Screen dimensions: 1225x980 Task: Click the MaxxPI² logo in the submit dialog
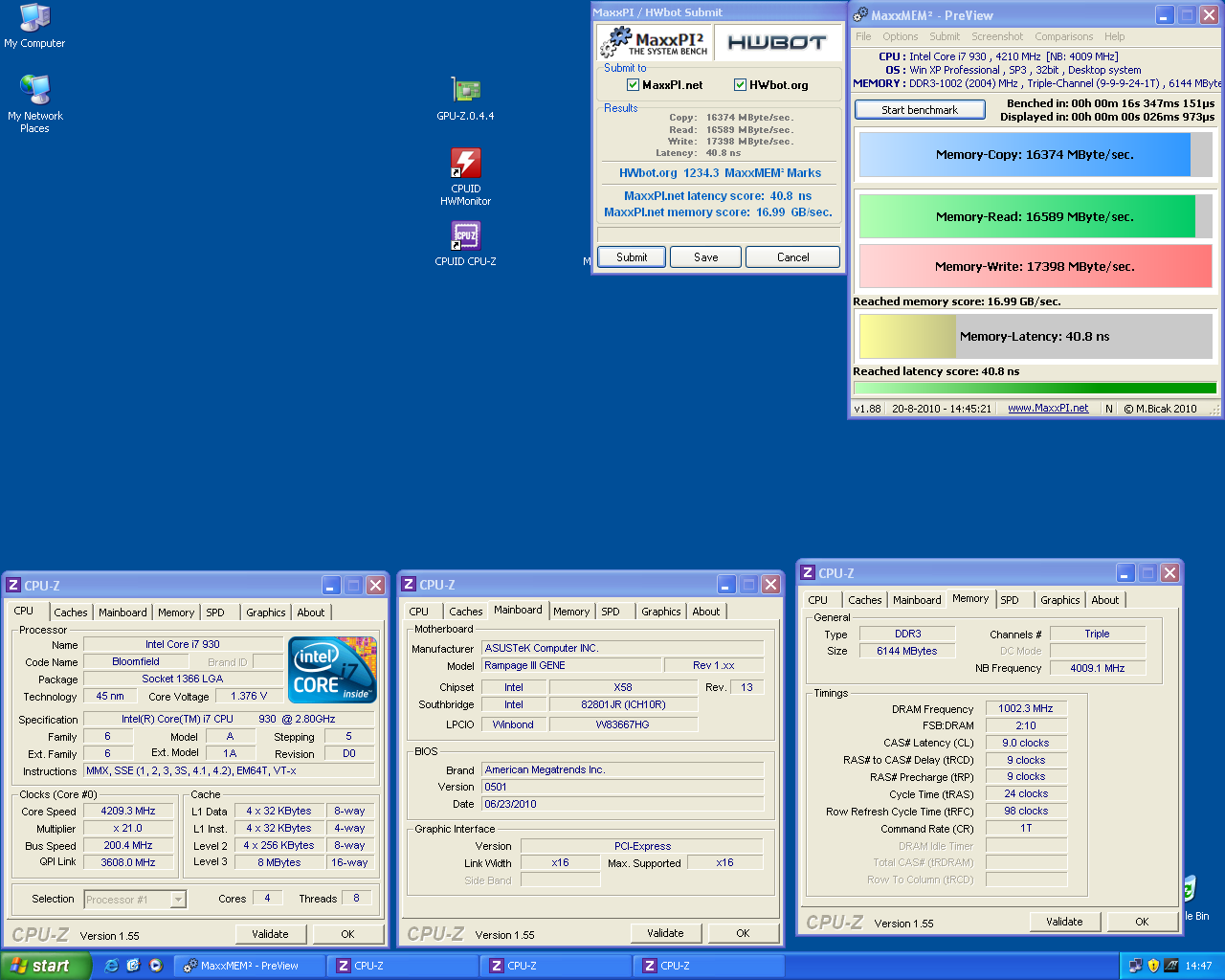656,43
